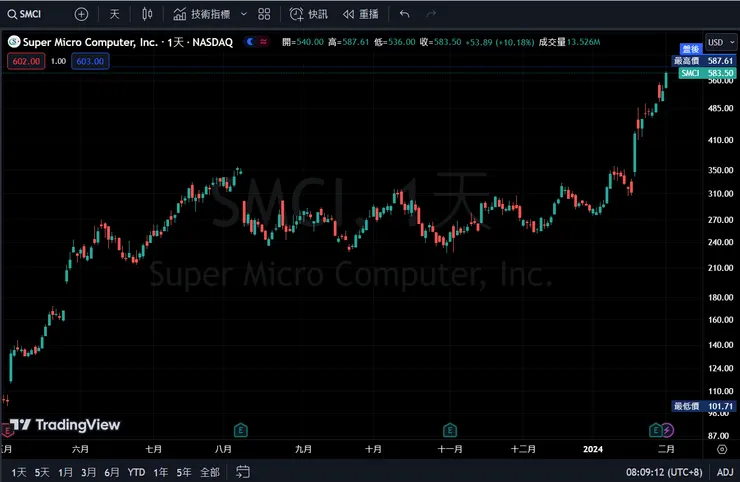Viewport: 740px width, 482px height.
Task: Select the 5天 time range
Action: pos(42,472)
